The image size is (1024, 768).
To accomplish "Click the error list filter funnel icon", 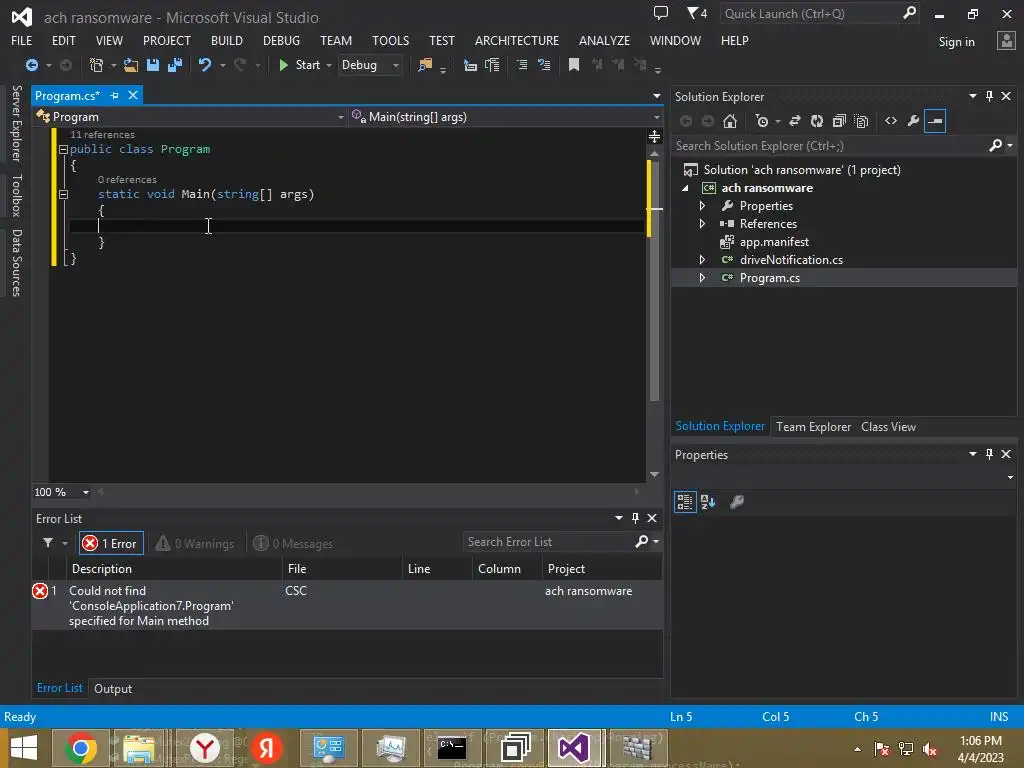I will 48,543.
